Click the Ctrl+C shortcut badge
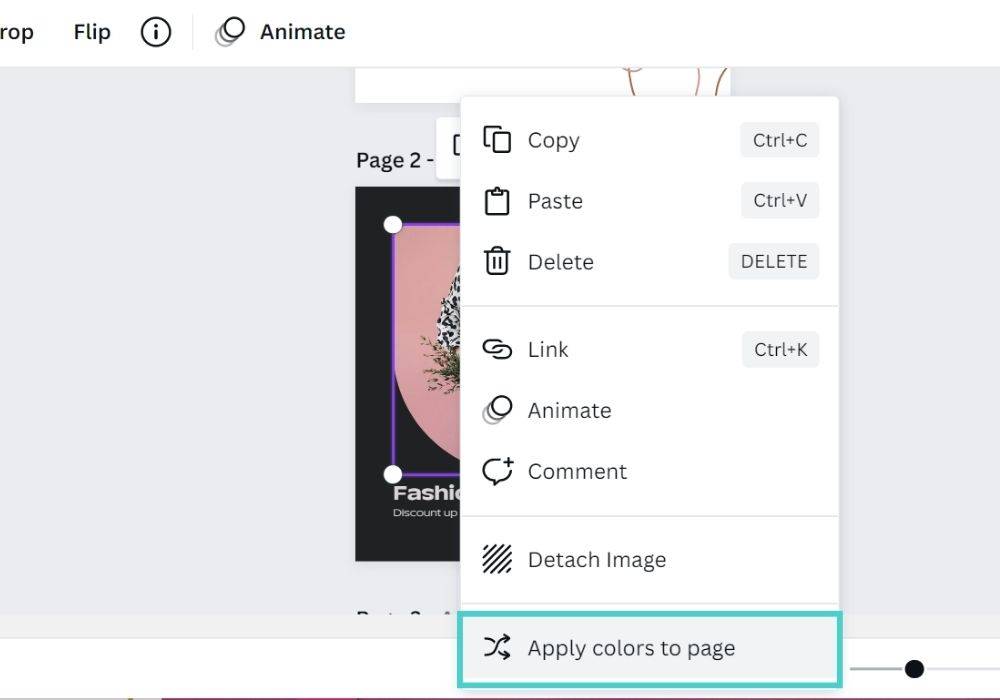This screenshot has height=700, width=1000. point(779,140)
